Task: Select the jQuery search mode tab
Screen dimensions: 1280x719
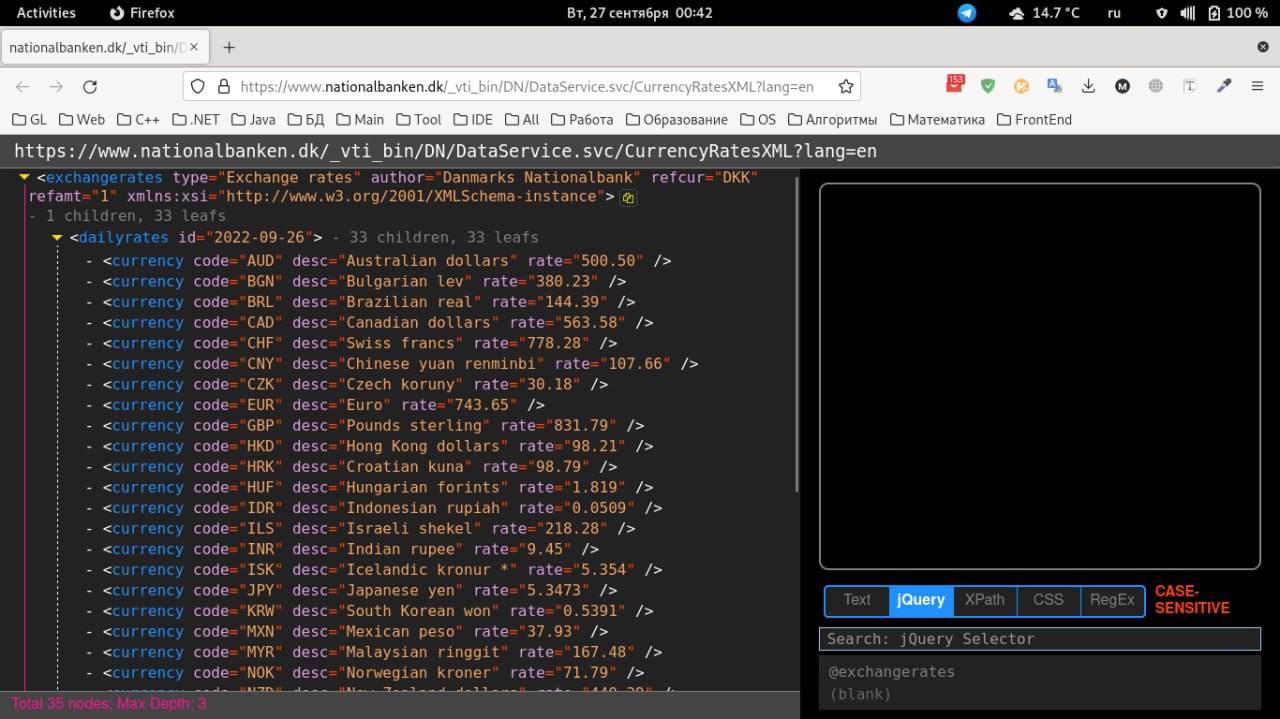Action: click(921, 600)
